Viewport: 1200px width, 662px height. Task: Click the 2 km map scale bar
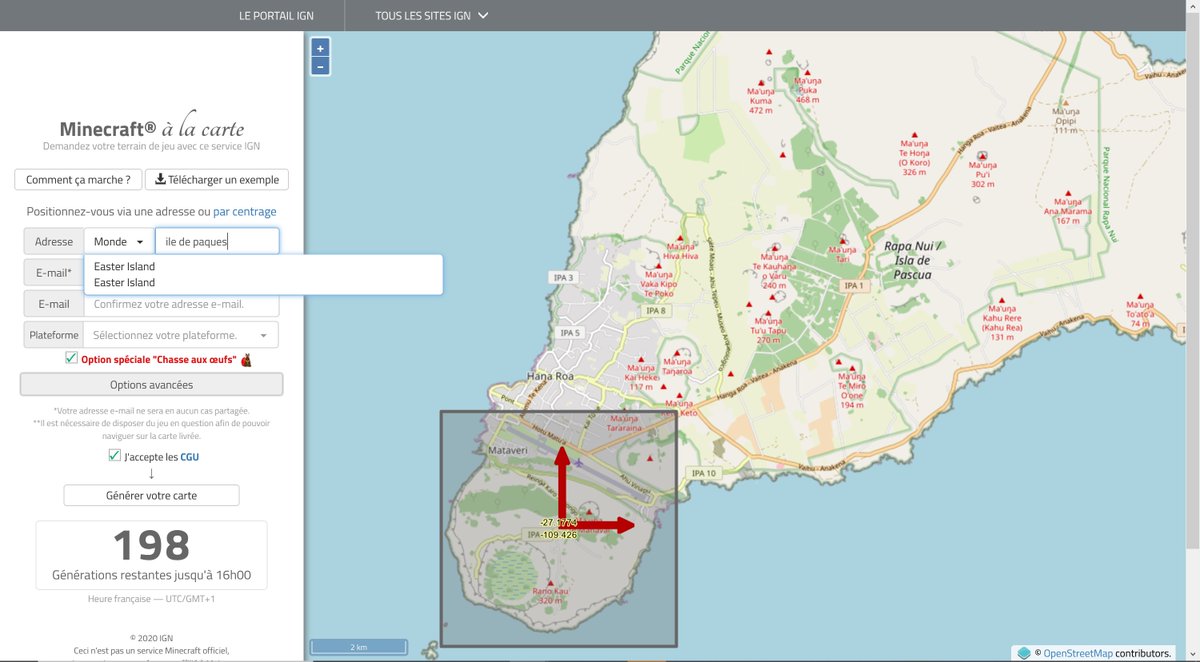[358, 647]
